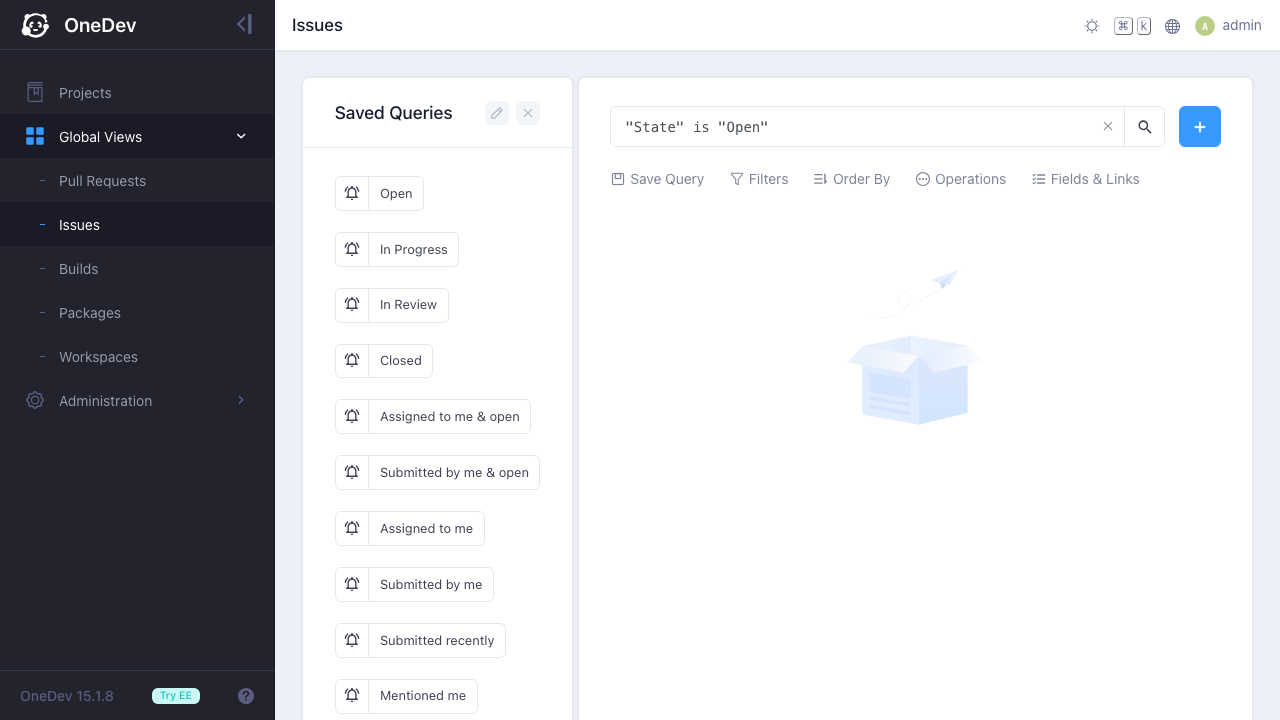1280x720 pixels.
Task: Expand the Administration menu chevron
Action: (241, 400)
